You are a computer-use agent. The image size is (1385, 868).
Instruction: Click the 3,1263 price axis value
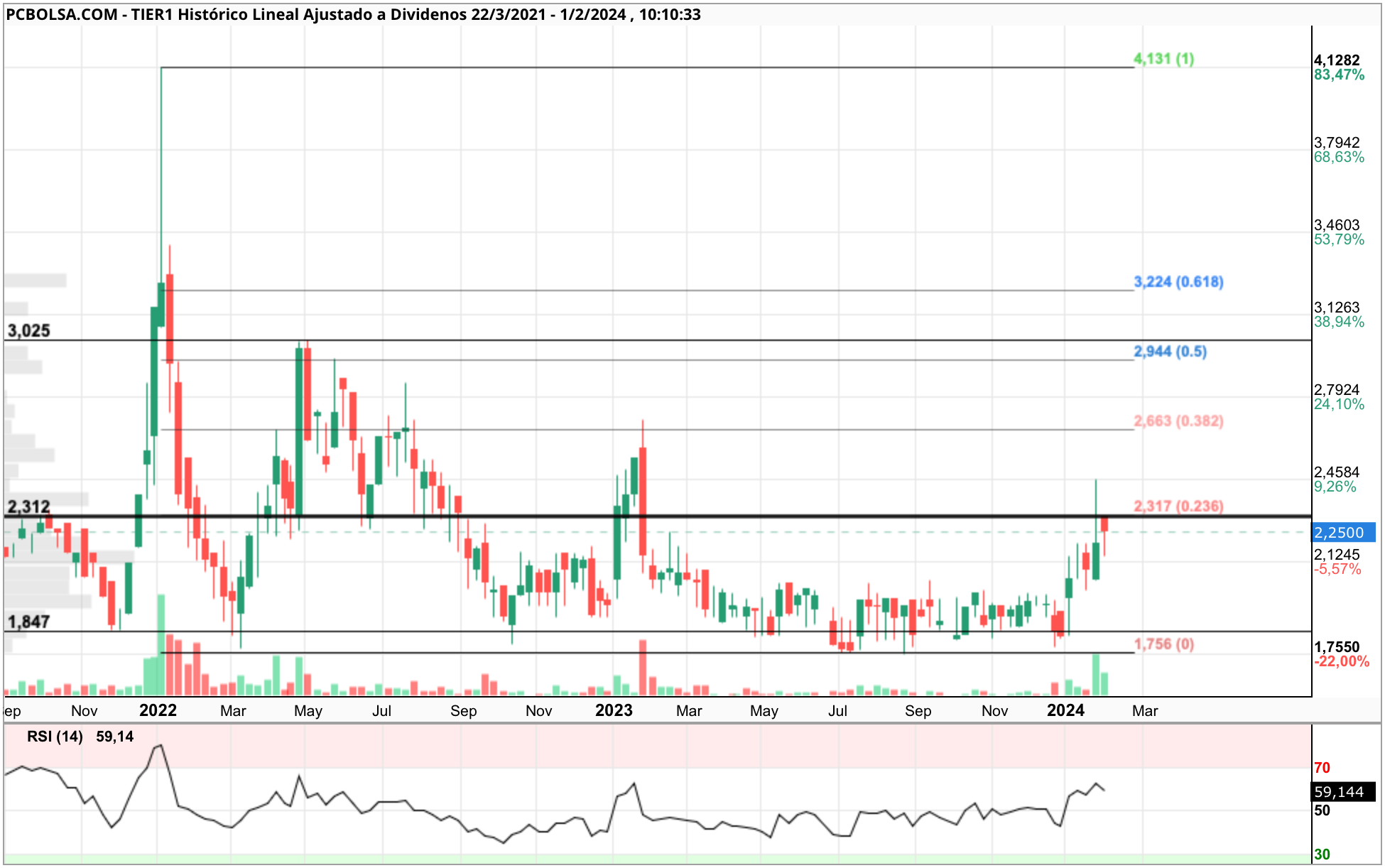tap(1337, 308)
